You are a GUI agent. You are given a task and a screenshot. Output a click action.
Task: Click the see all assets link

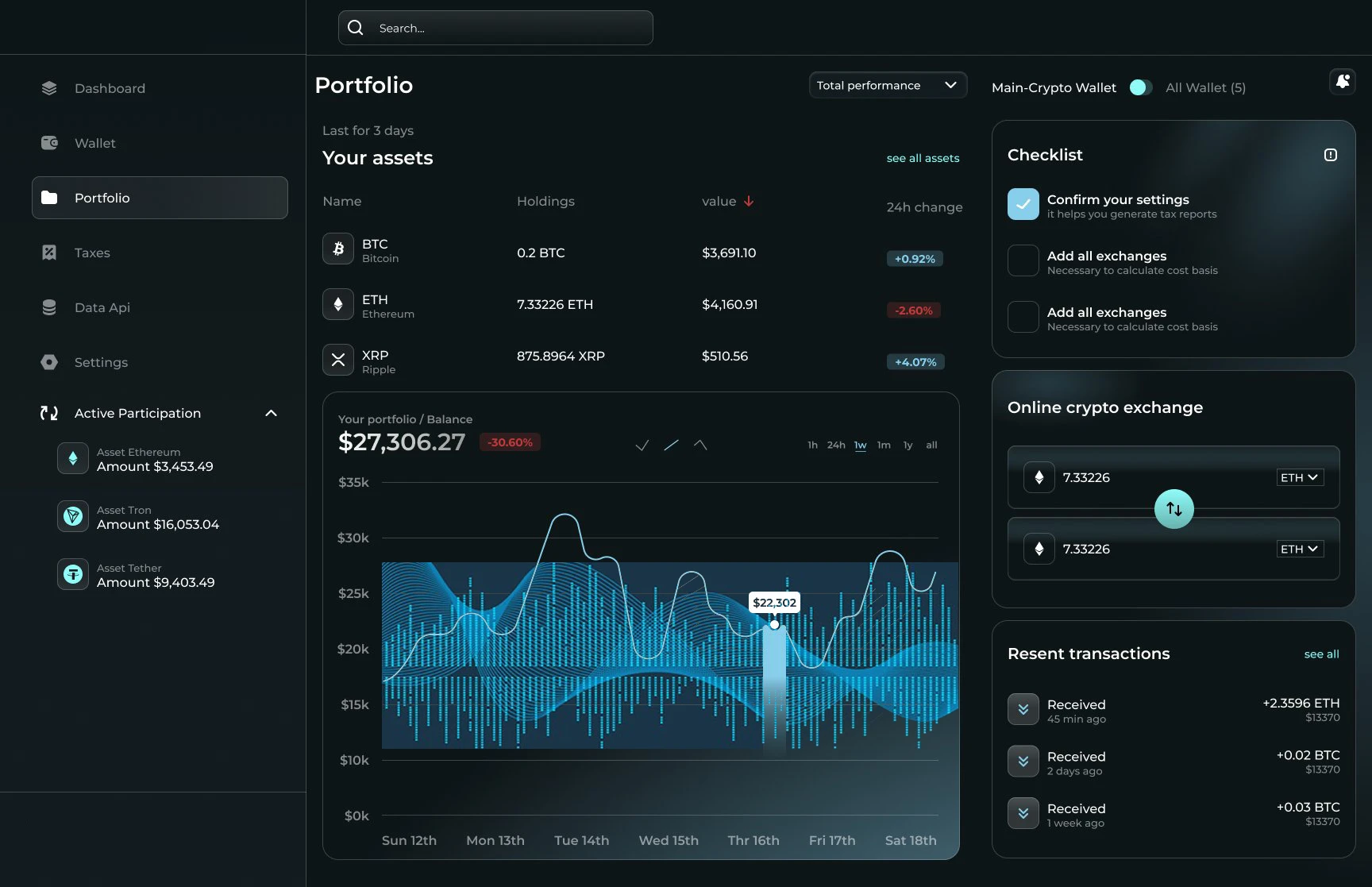tap(923, 158)
